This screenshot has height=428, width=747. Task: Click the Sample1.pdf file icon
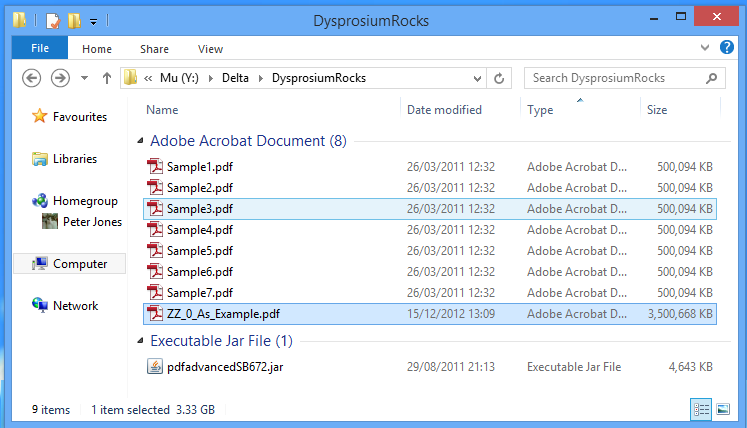click(x=155, y=167)
